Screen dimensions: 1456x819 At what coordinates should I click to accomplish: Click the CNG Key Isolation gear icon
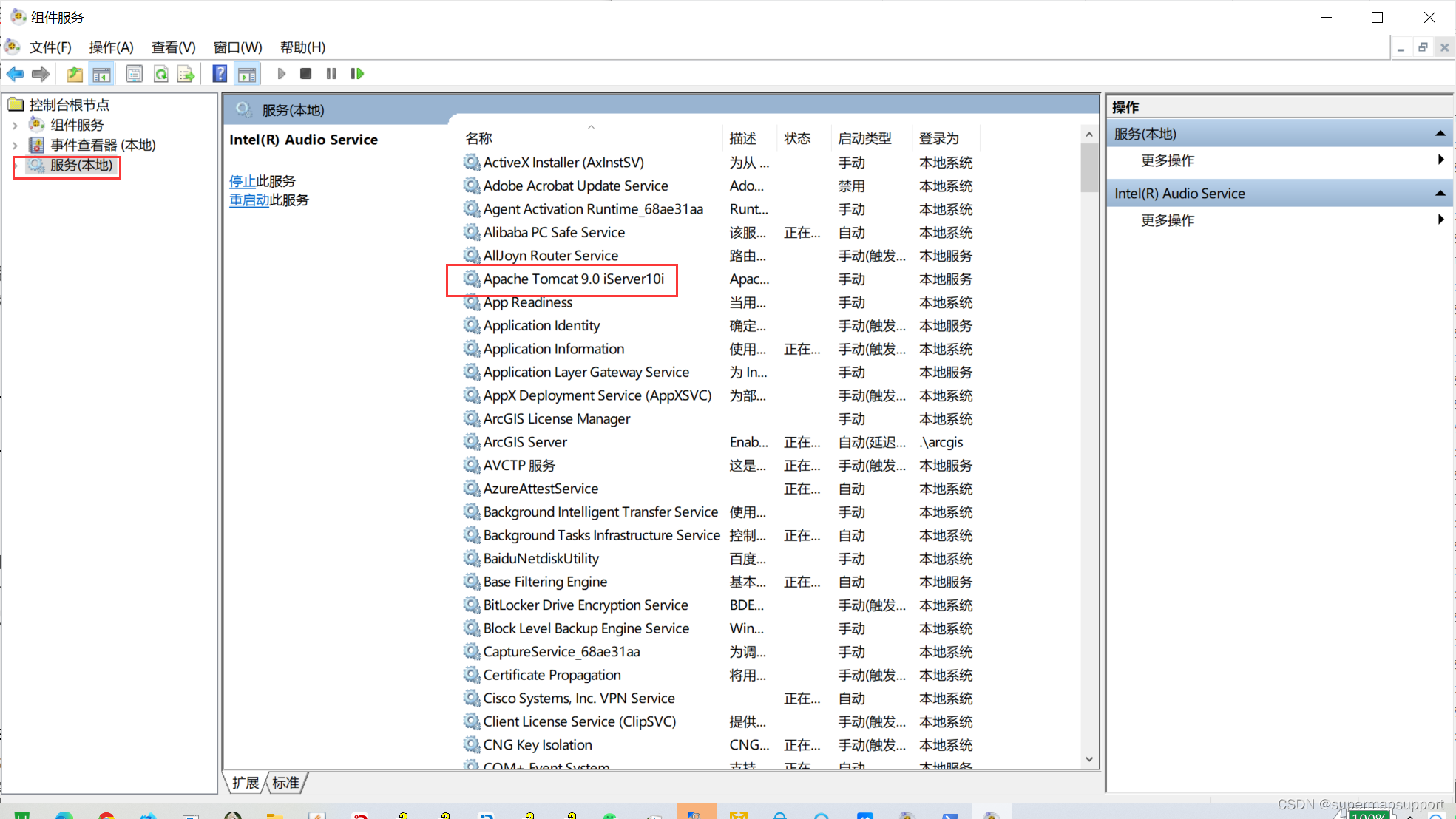pos(472,745)
